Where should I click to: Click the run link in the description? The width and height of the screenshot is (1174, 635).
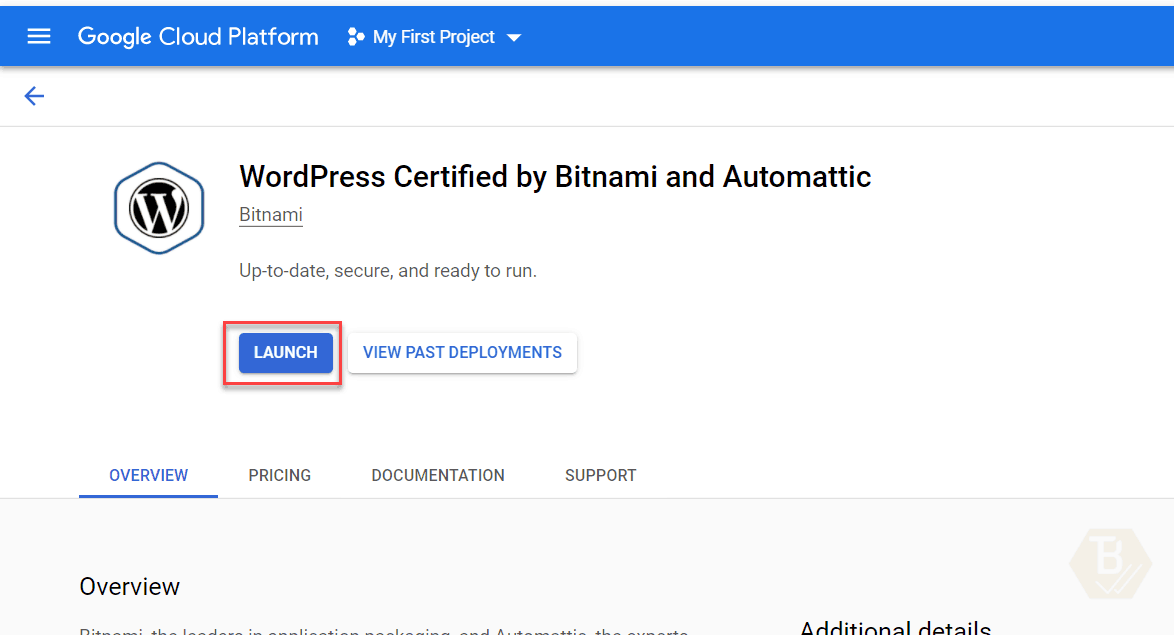click(518, 270)
